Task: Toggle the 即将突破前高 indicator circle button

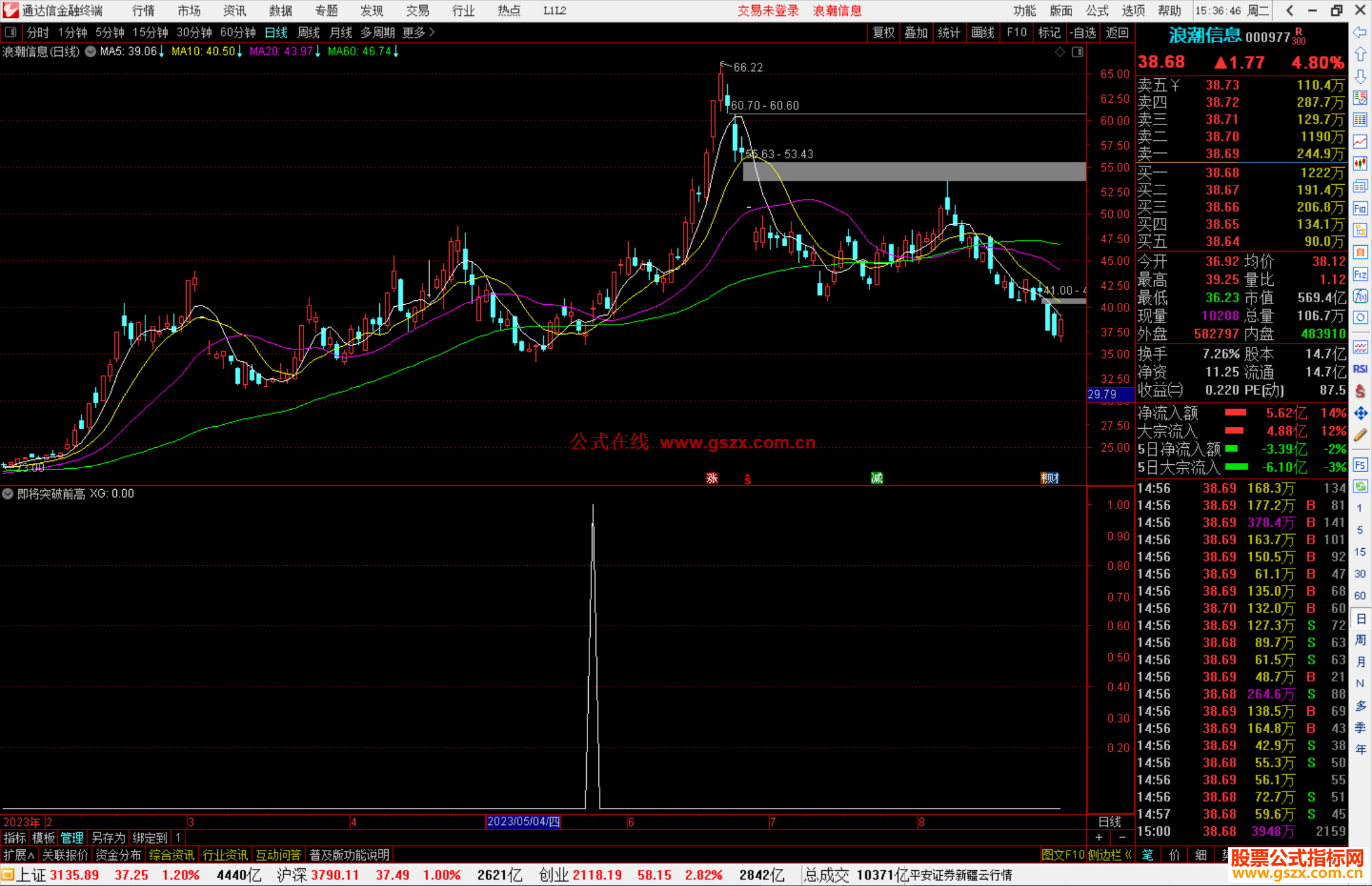Action: click(x=8, y=493)
